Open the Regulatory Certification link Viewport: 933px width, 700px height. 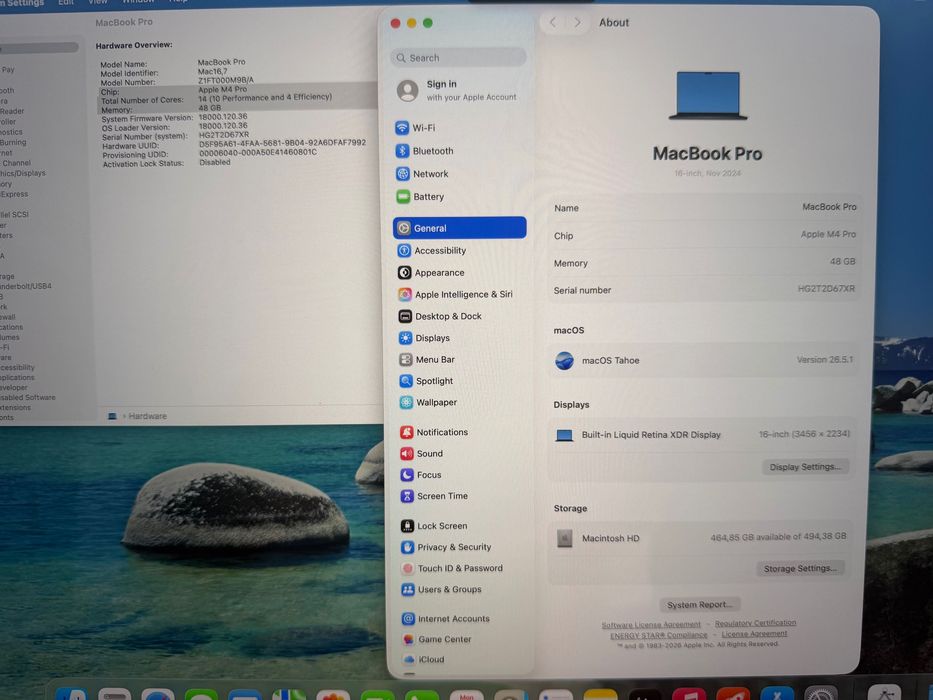755,623
